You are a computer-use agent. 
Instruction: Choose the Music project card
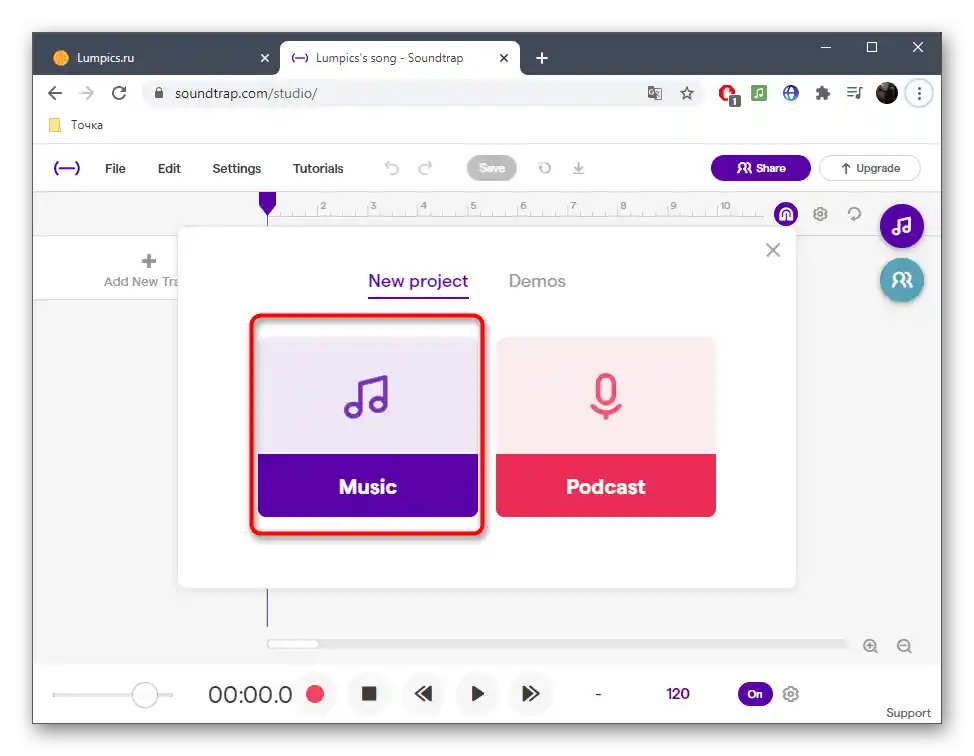[368, 427]
